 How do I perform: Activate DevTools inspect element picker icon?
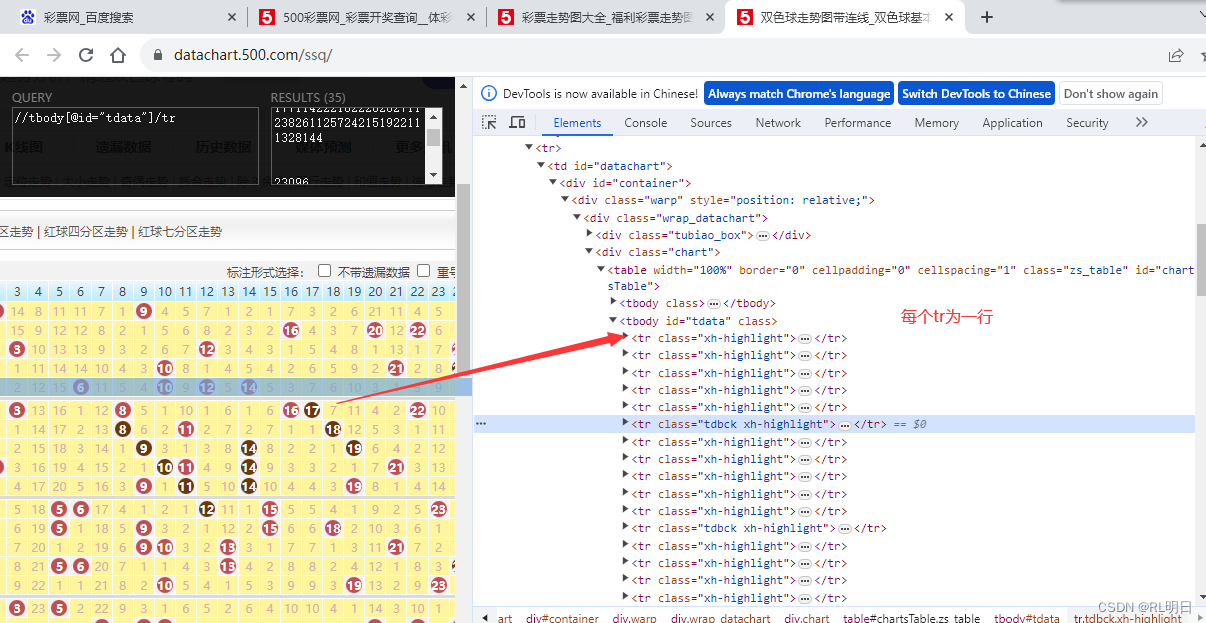pyautogui.click(x=490, y=122)
